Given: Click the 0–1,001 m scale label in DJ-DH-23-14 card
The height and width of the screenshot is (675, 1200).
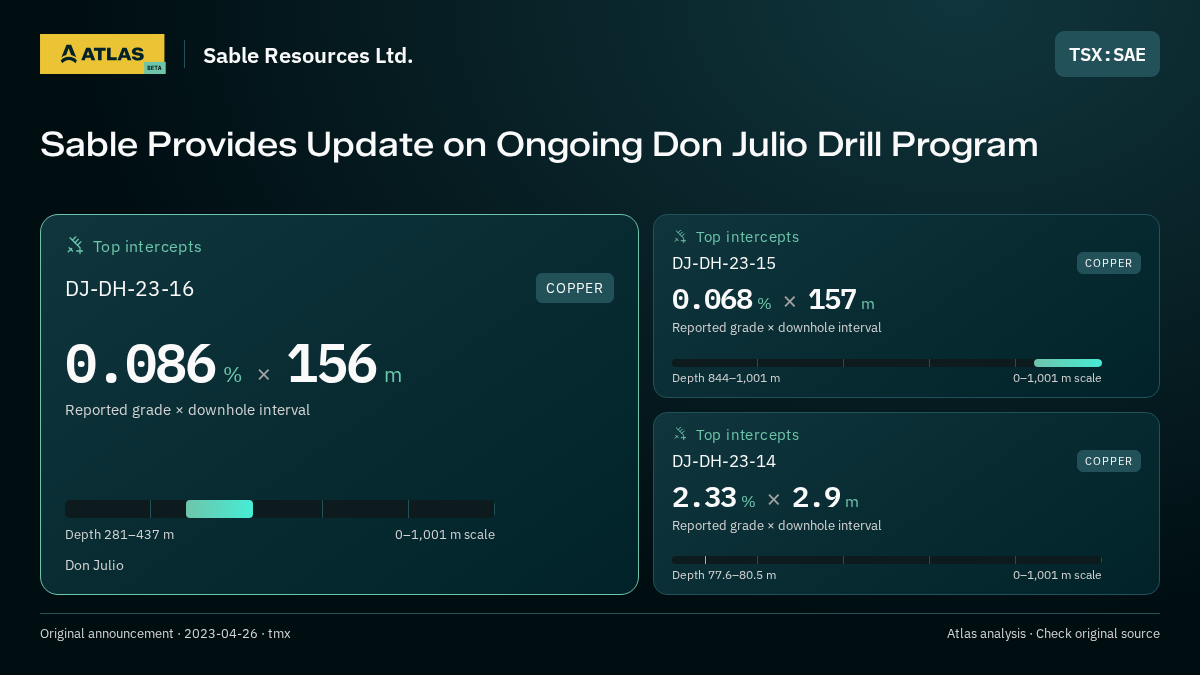Looking at the screenshot, I should tap(1057, 575).
